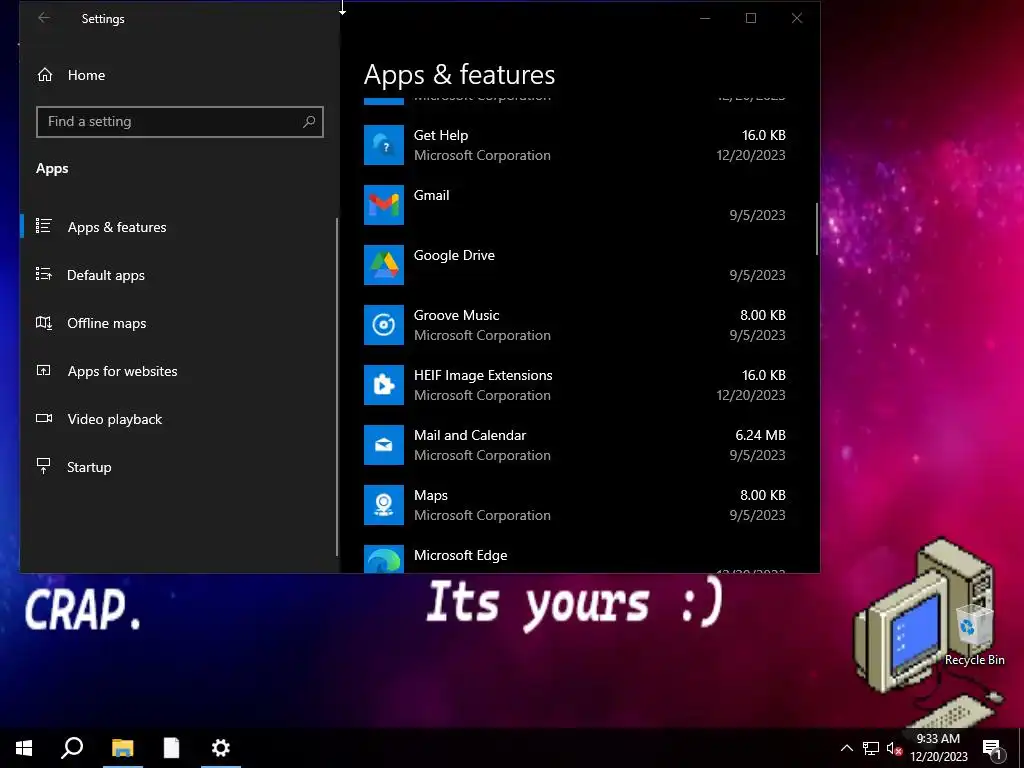Viewport: 1024px width, 768px height.
Task: Select the Mail and Calendar icon
Action: click(383, 445)
